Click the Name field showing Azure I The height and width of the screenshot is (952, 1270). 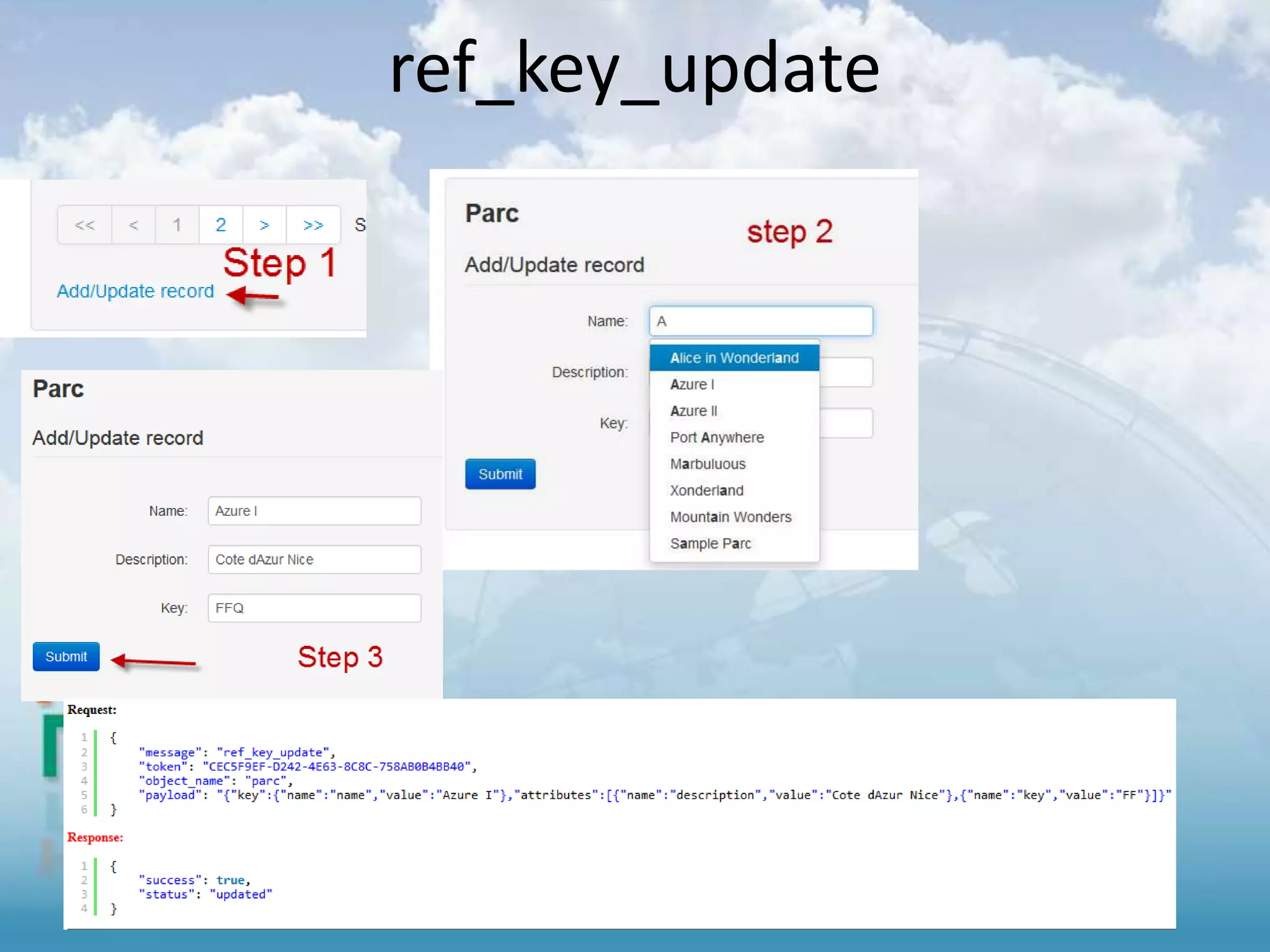coord(314,511)
